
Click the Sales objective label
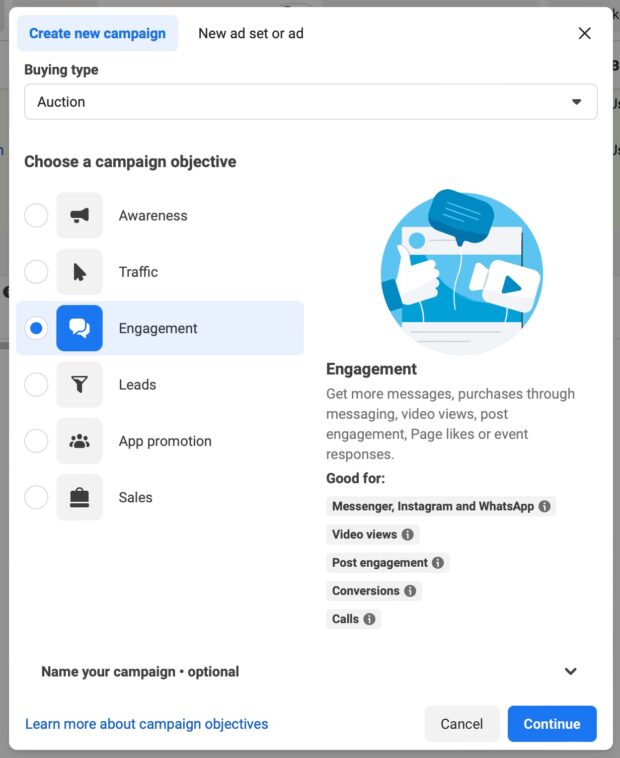click(135, 497)
